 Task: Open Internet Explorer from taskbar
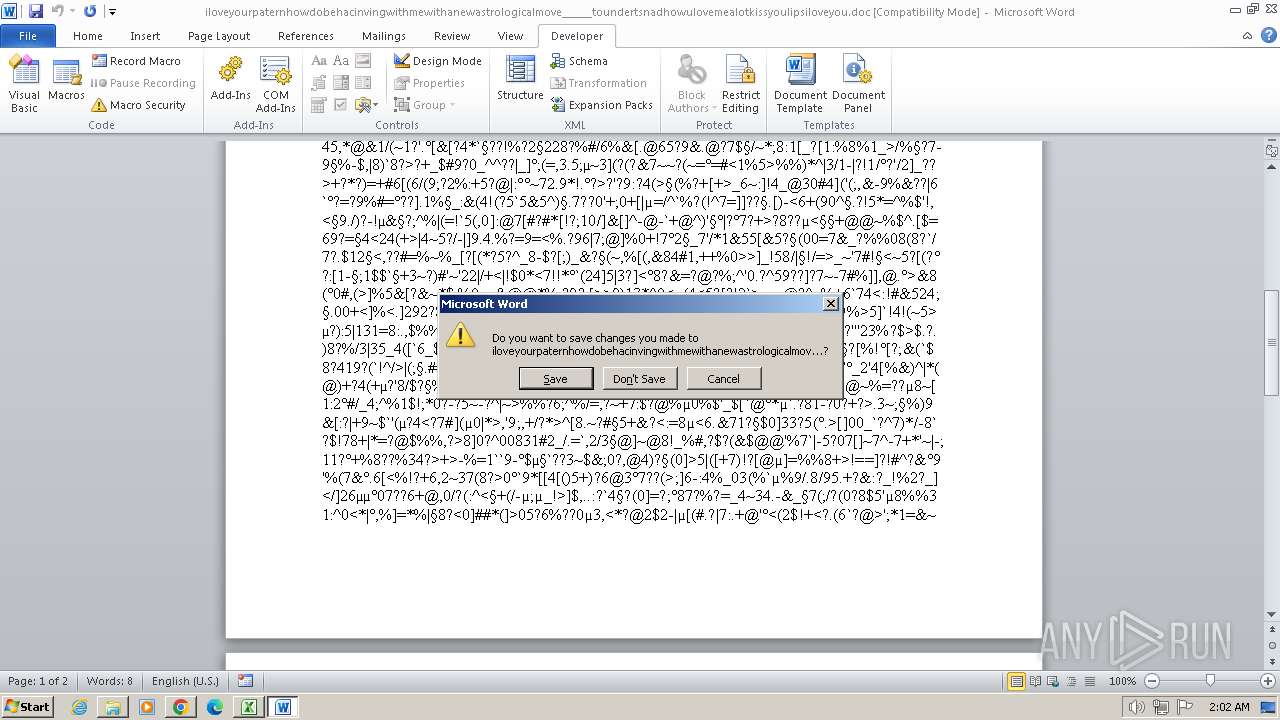coord(79,707)
